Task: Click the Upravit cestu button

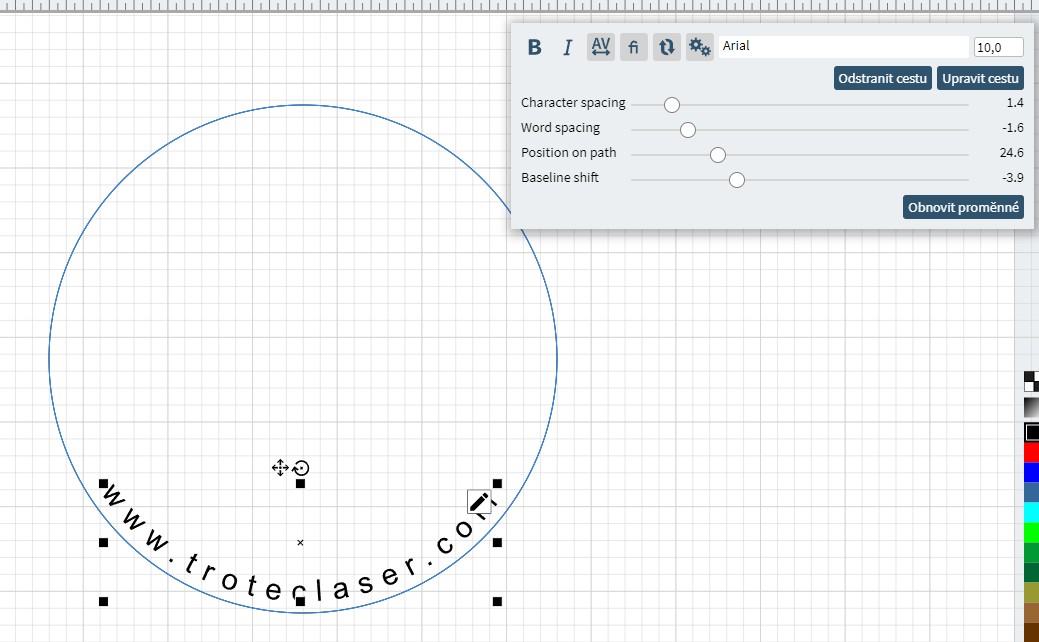Action: click(980, 78)
